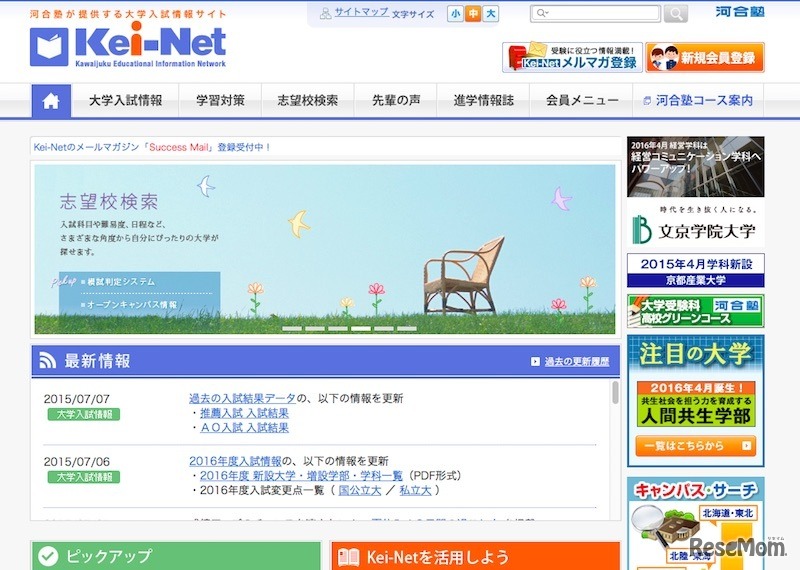The height and width of the screenshot is (570, 800).
Task: Set text size to 小
Action: [x=455, y=14]
